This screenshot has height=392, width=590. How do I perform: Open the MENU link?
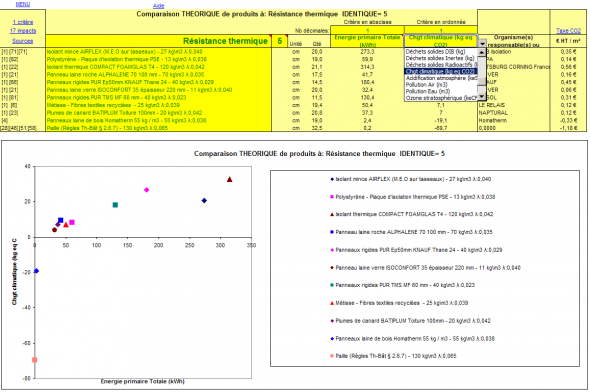pos(23,4)
